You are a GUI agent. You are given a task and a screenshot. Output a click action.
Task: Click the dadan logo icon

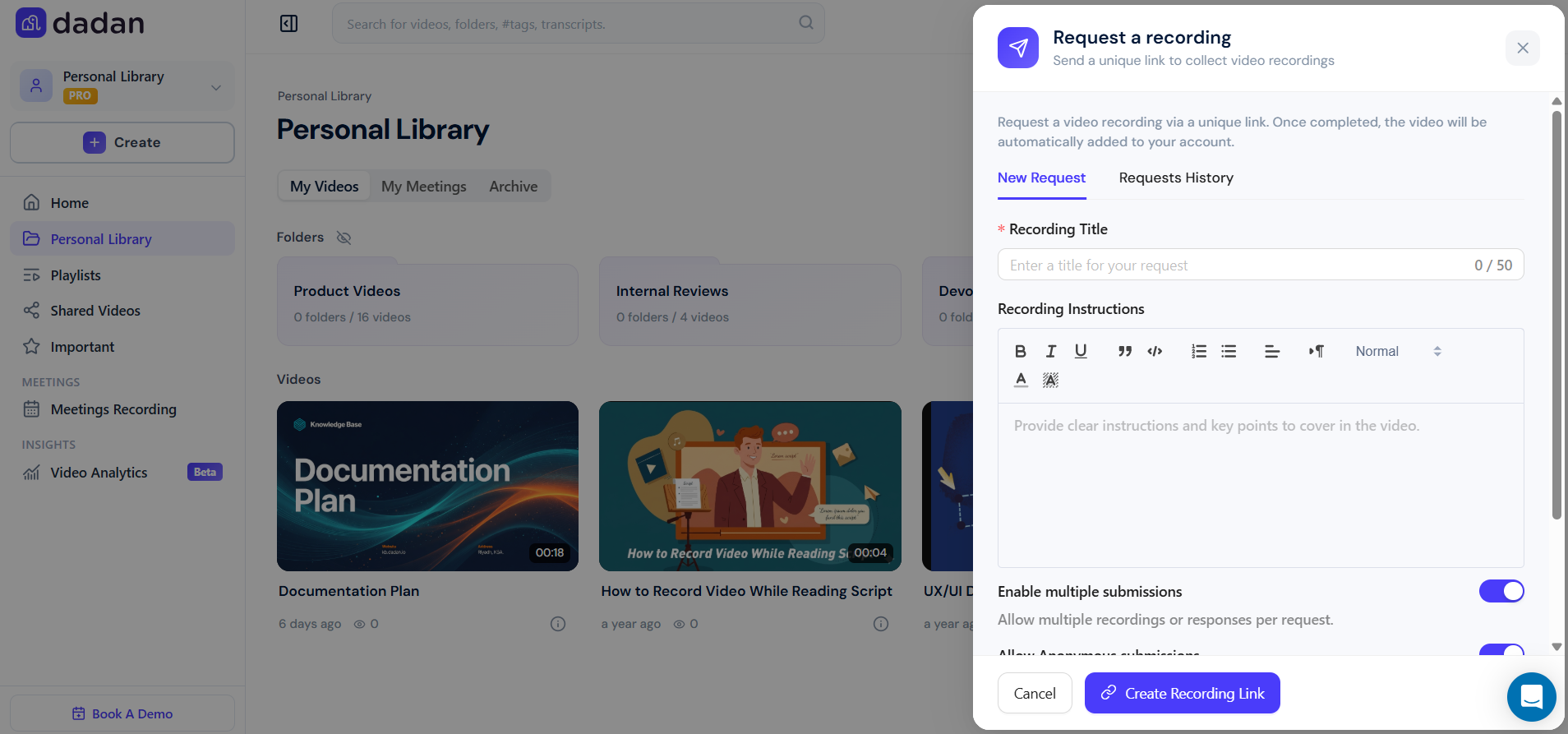tap(31, 23)
